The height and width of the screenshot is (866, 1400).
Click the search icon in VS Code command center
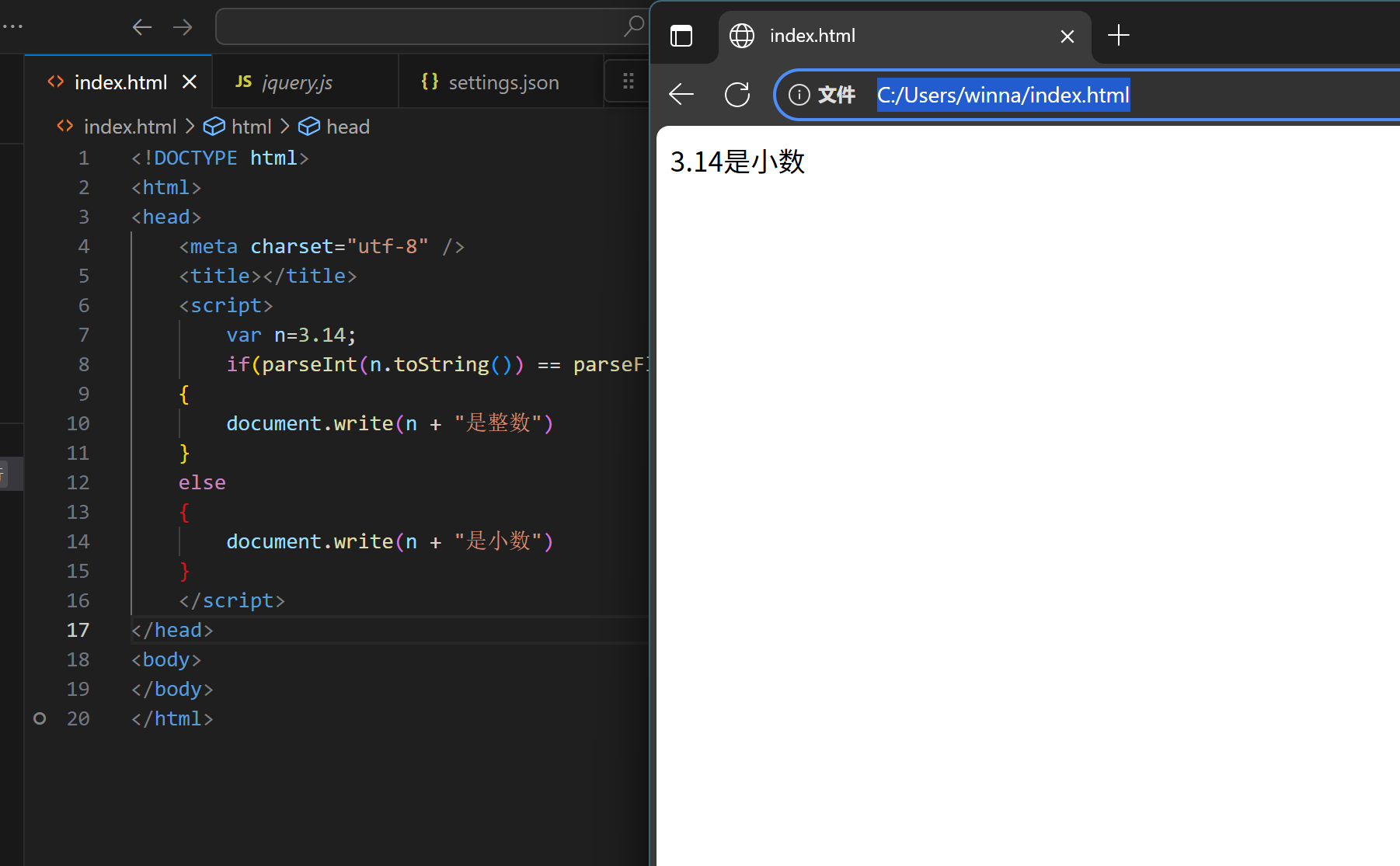point(634,26)
